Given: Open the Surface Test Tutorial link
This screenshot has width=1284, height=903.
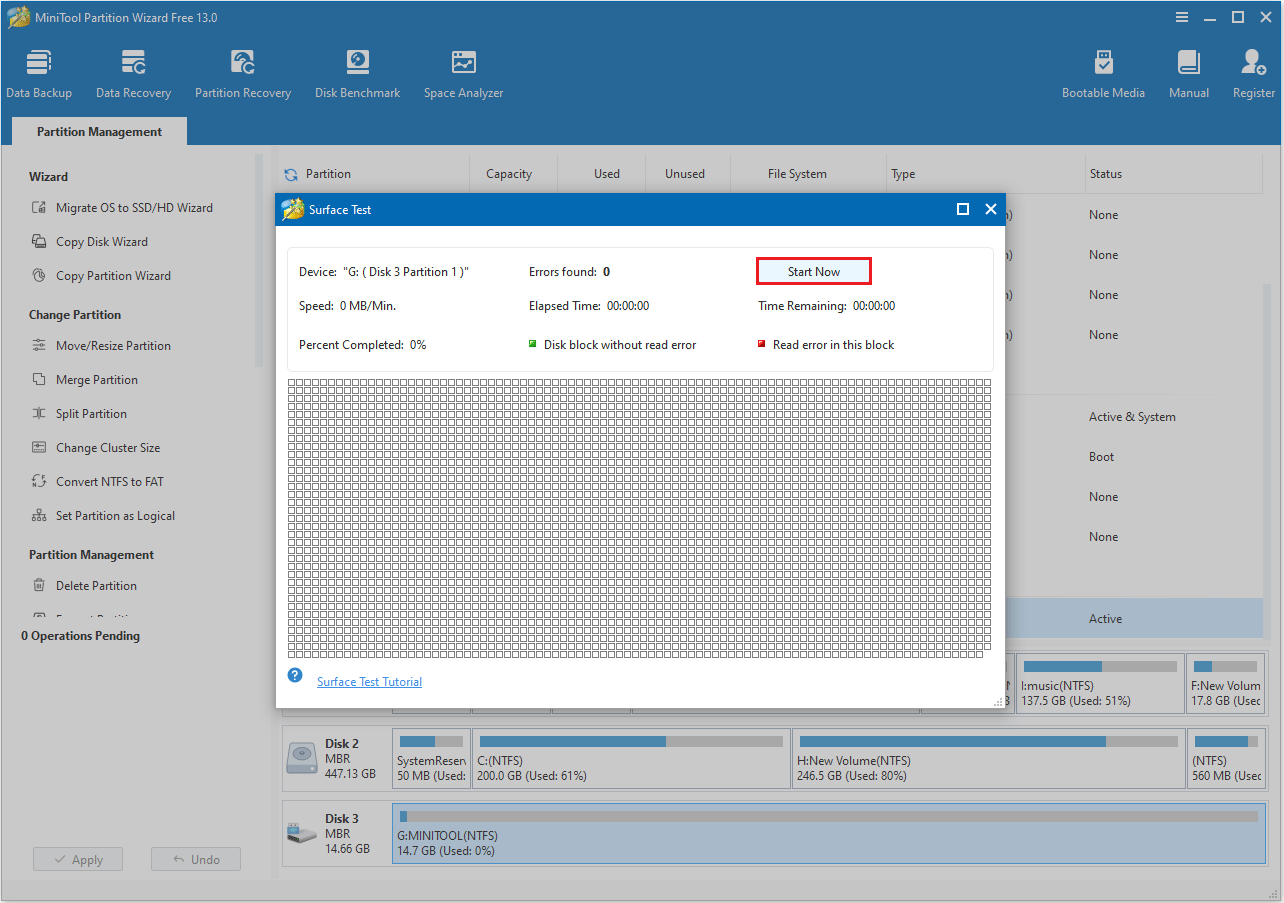Looking at the screenshot, I should click(x=369, y=681).
